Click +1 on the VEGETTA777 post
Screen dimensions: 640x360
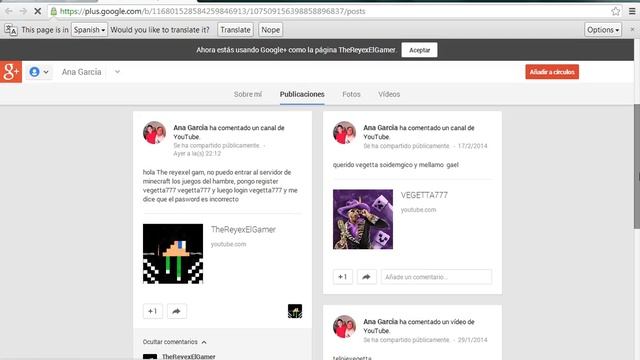click(x=342, y=277)
